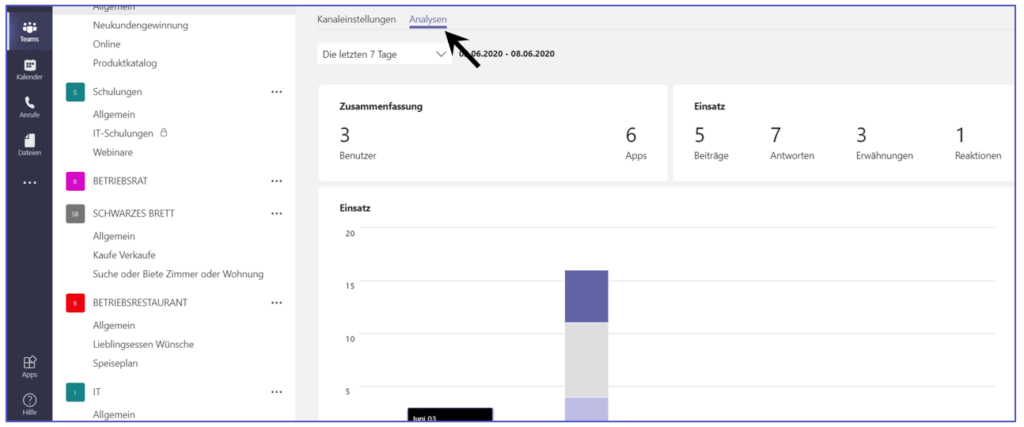
Task: Open the Apps store icon
Action: coord(29,367)
